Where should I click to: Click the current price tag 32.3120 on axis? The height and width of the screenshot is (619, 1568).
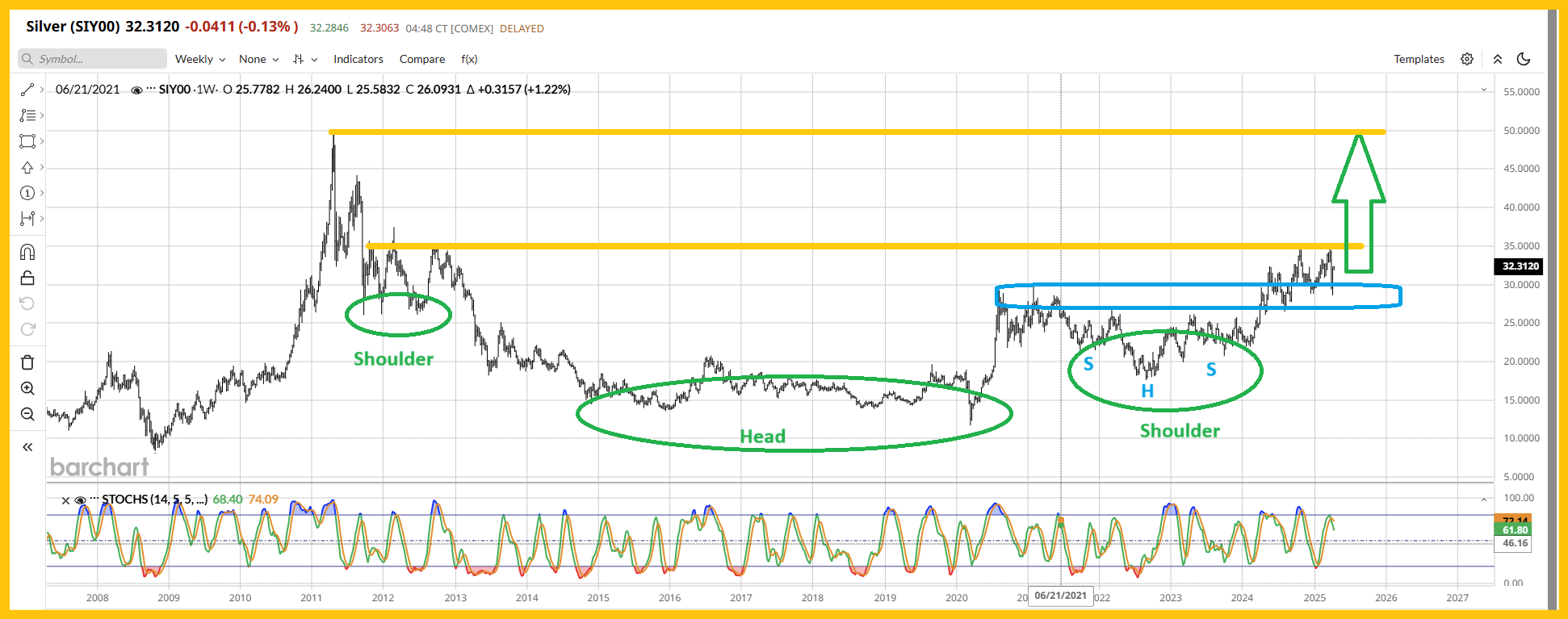click(1520, 266)
